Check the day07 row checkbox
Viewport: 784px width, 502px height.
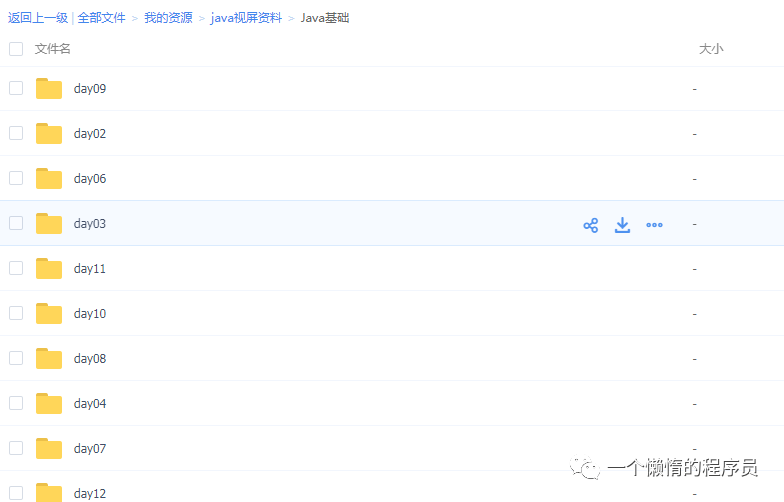pos(16,448)
